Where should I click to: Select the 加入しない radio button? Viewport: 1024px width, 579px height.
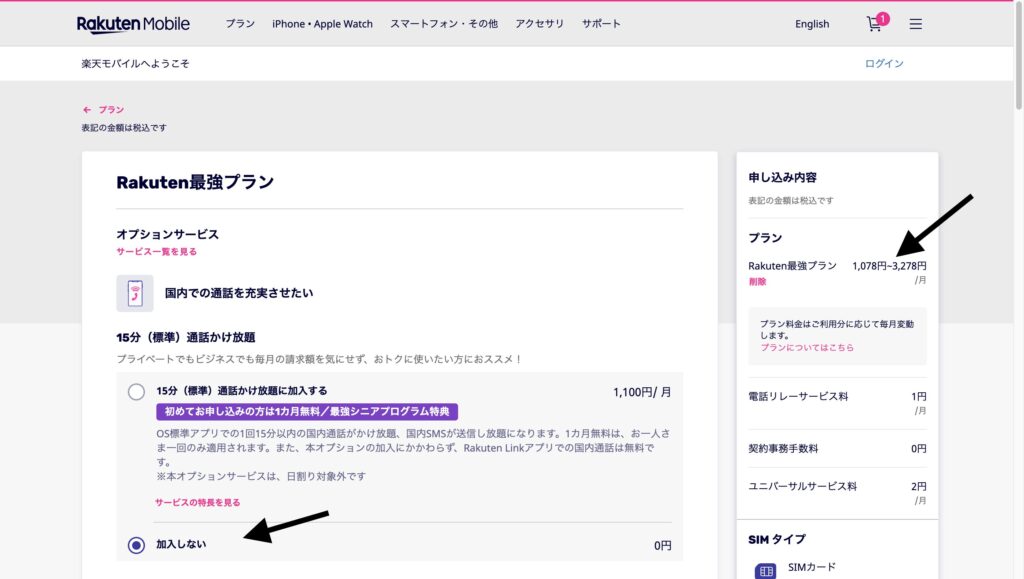[136, 545]
